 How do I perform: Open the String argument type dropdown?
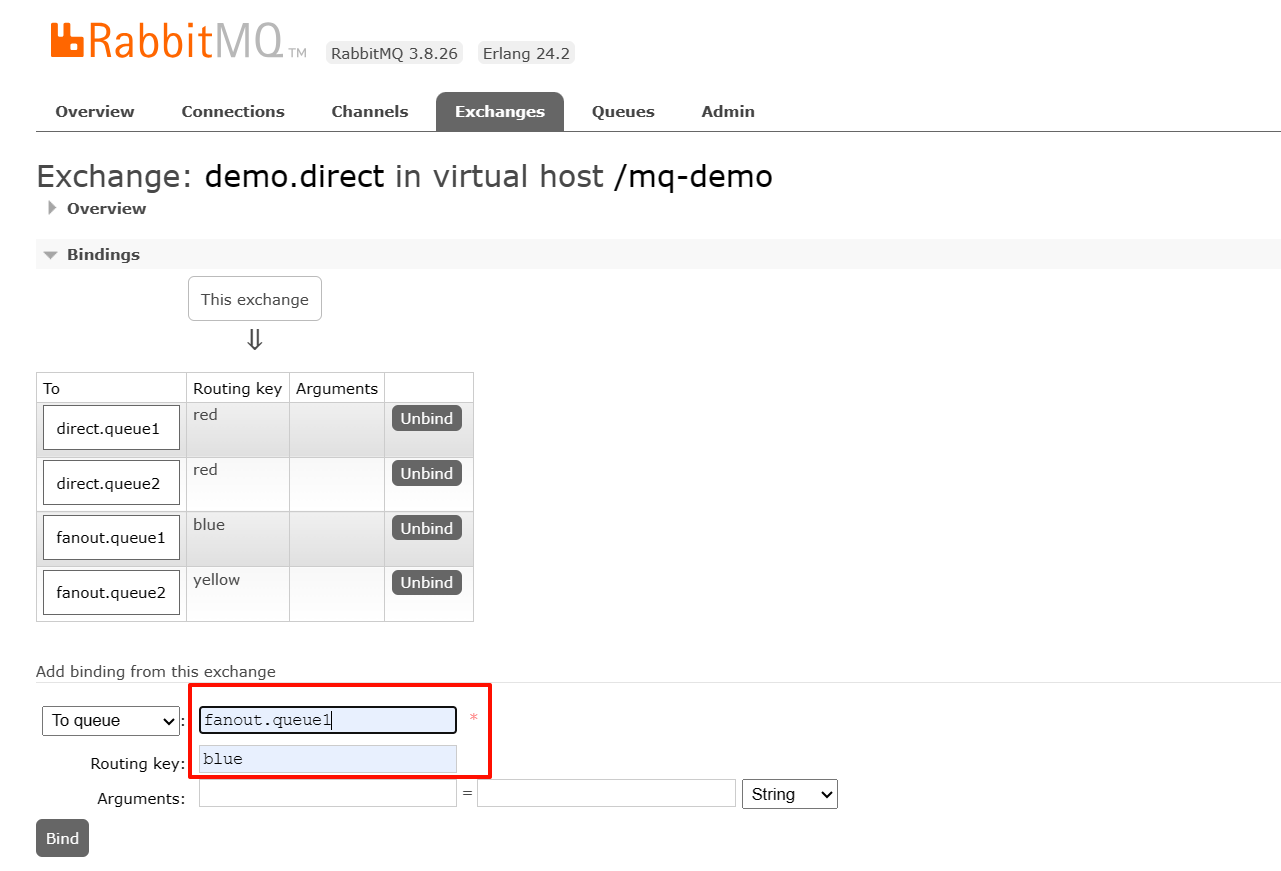[x=790, y=794]
